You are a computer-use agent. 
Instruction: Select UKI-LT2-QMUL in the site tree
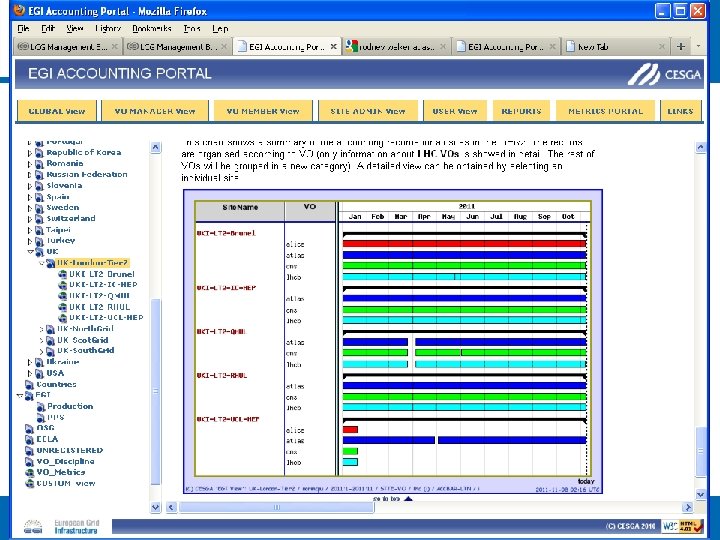click(x=100, y=296)
